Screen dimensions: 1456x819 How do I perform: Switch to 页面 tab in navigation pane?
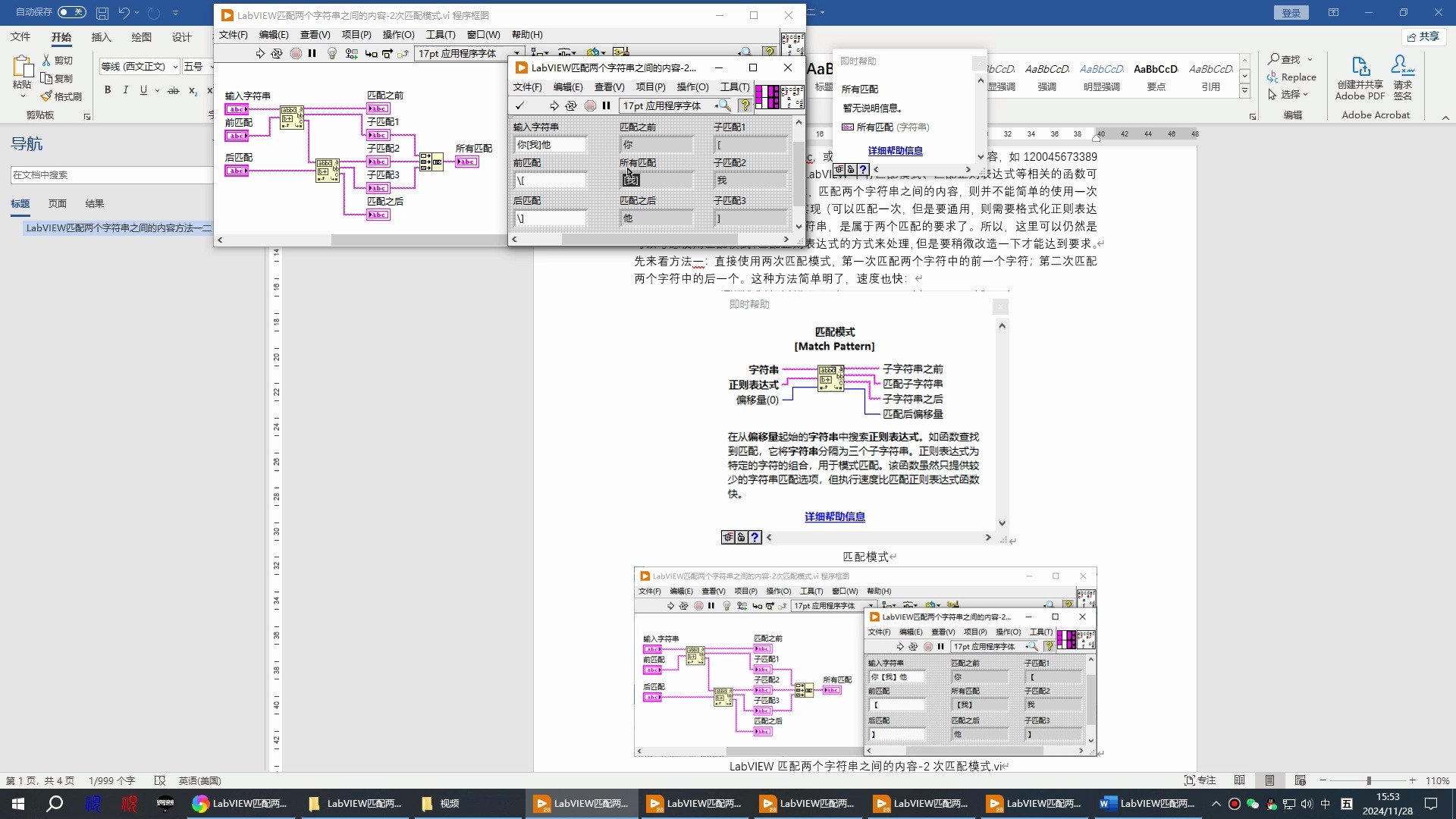(58, 203)
